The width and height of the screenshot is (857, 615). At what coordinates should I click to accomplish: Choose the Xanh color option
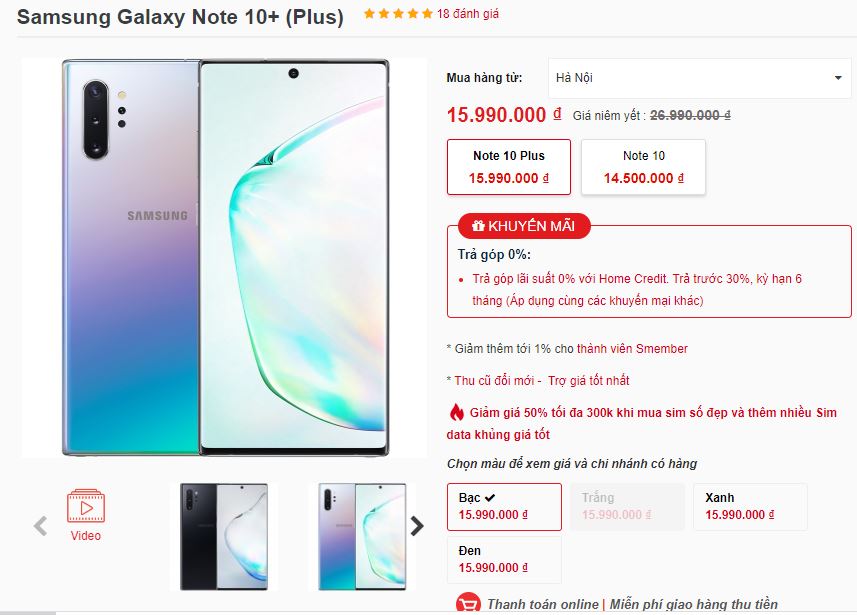pos(749,506)
